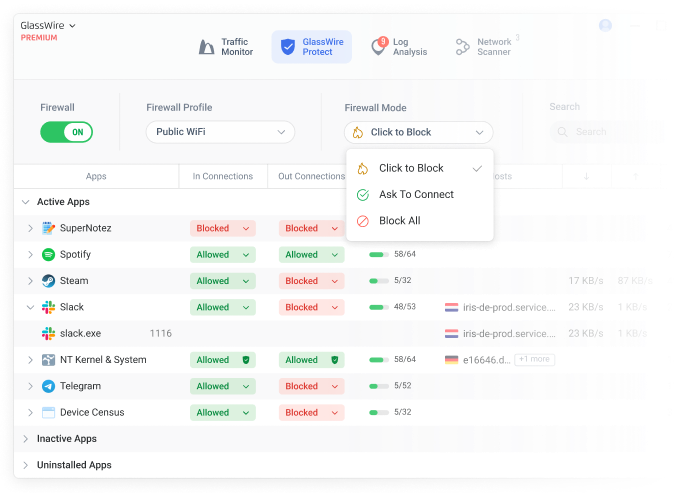
Task: Turn off the Firewall ON toggle
Action: [67, 132]
